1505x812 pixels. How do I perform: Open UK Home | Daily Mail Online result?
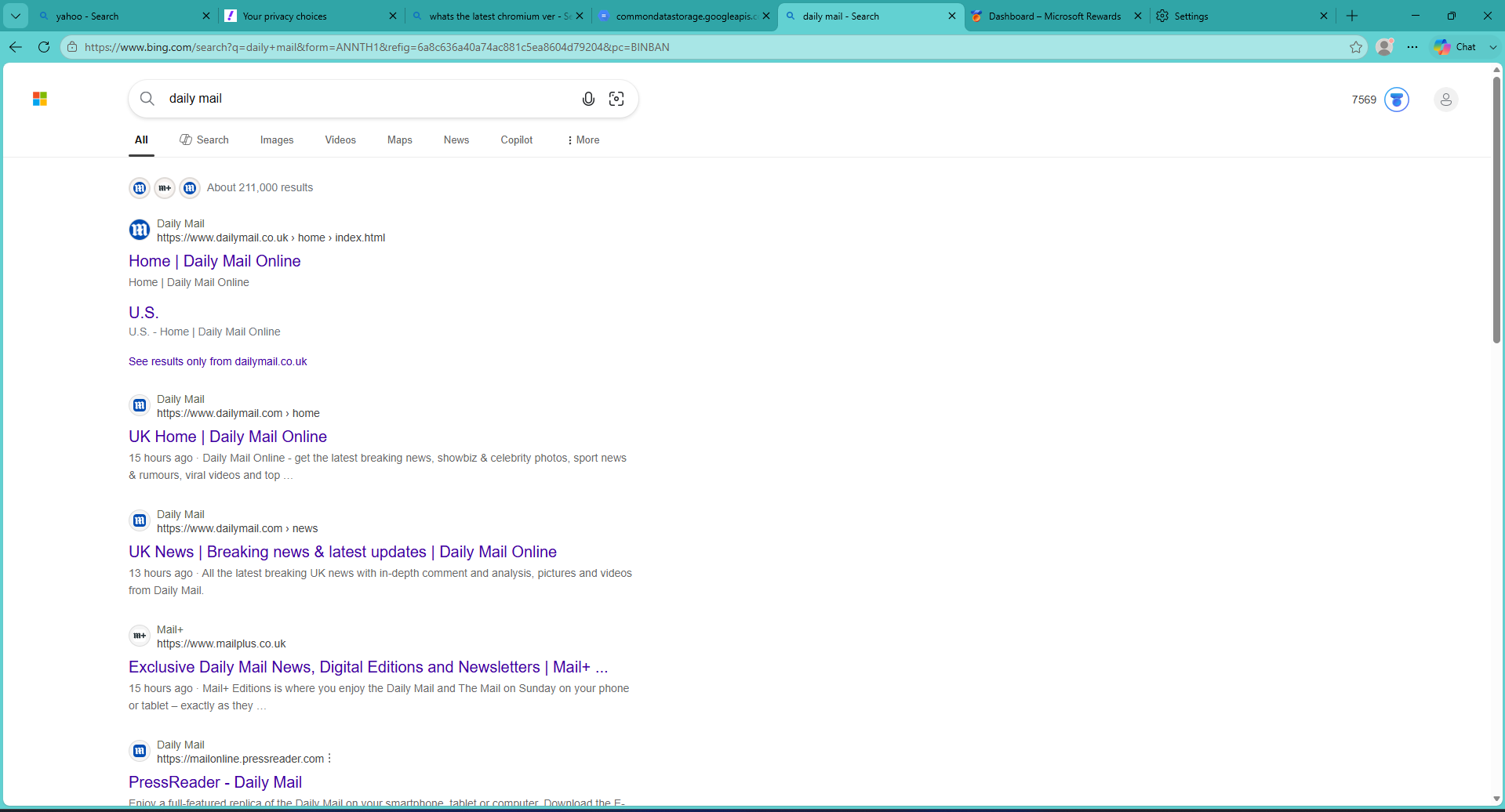228,437
